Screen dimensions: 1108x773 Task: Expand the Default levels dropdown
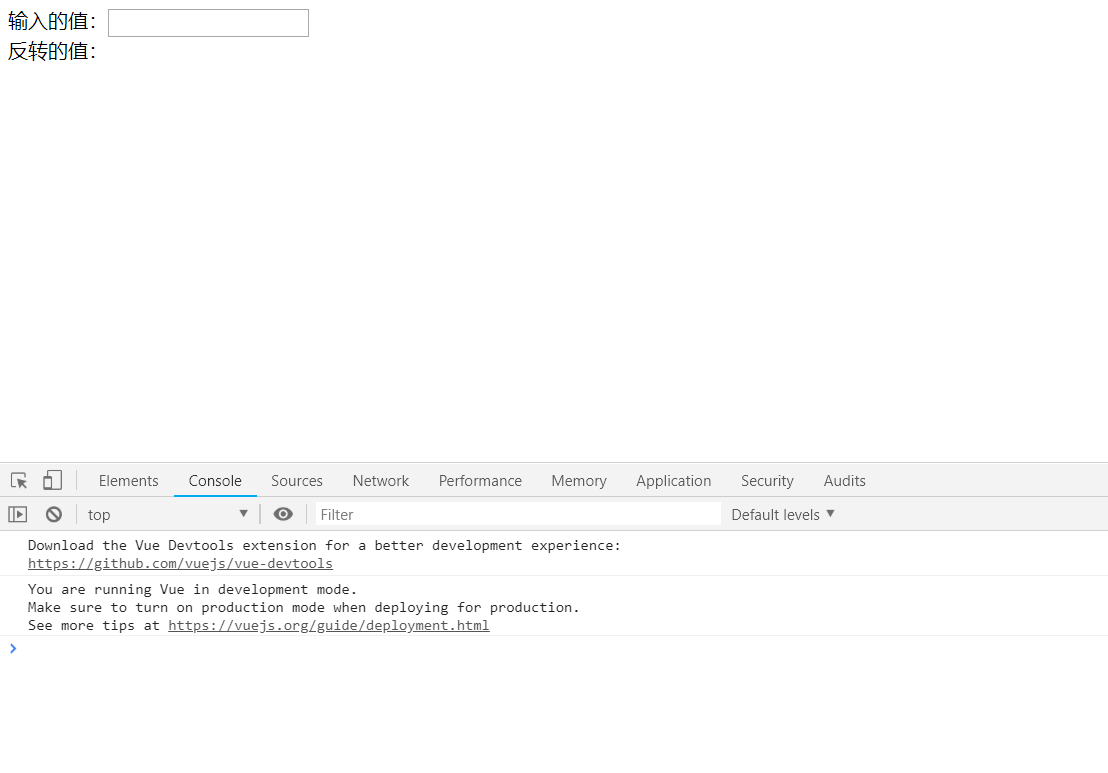782,514
